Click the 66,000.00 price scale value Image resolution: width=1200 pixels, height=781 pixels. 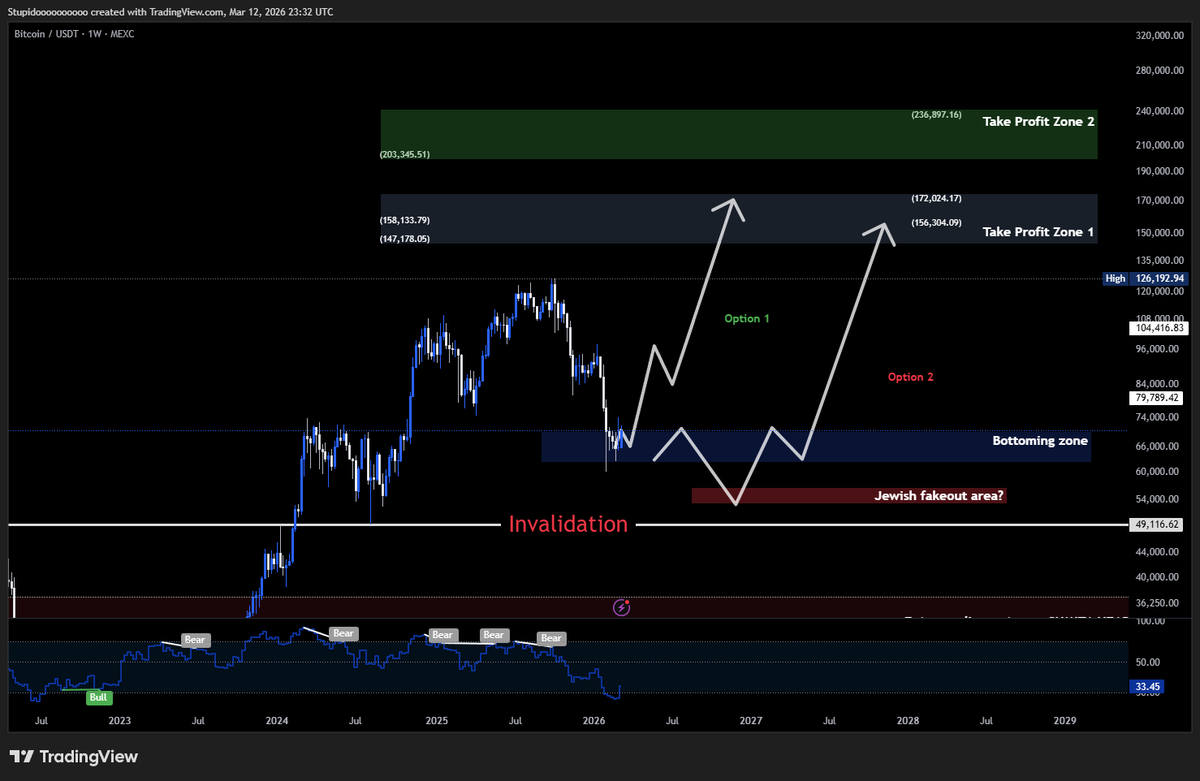click(1159, 446)
